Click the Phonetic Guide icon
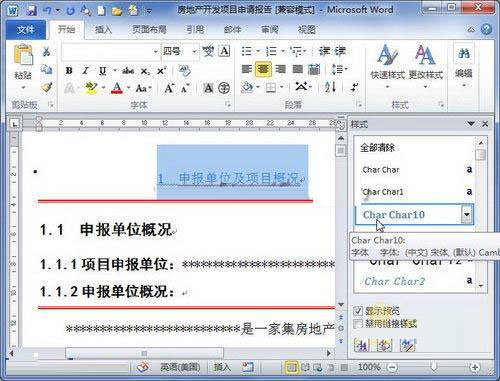Viewport: 500px width, 381px height. coord(208,51)
